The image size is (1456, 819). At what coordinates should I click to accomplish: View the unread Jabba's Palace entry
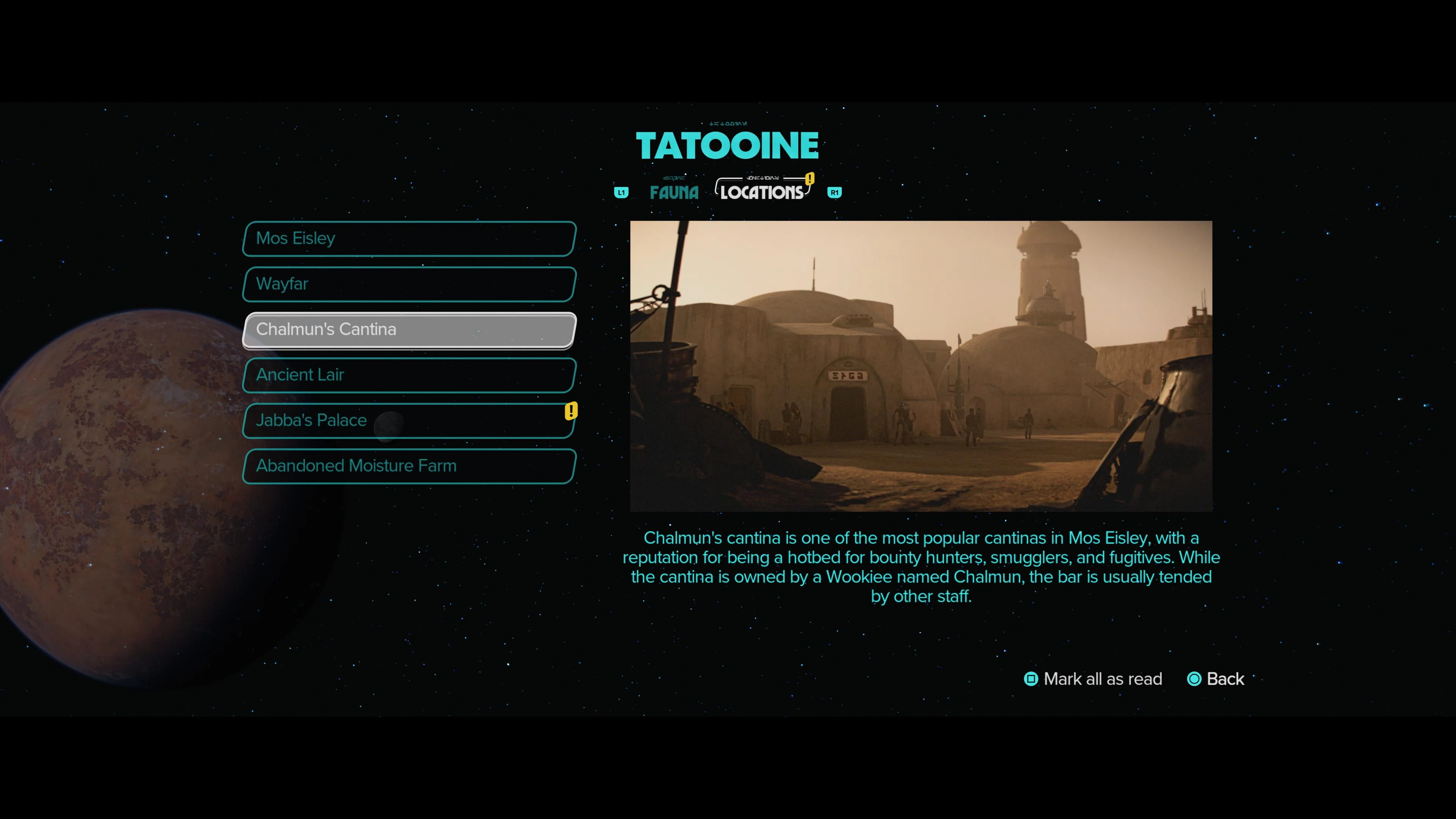coord(409,420)
